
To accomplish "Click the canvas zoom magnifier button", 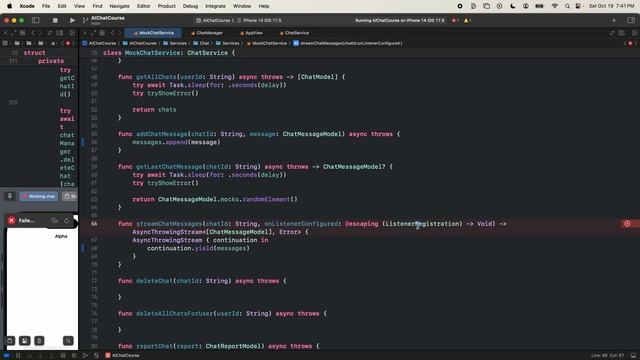I will tap(68, 340).
